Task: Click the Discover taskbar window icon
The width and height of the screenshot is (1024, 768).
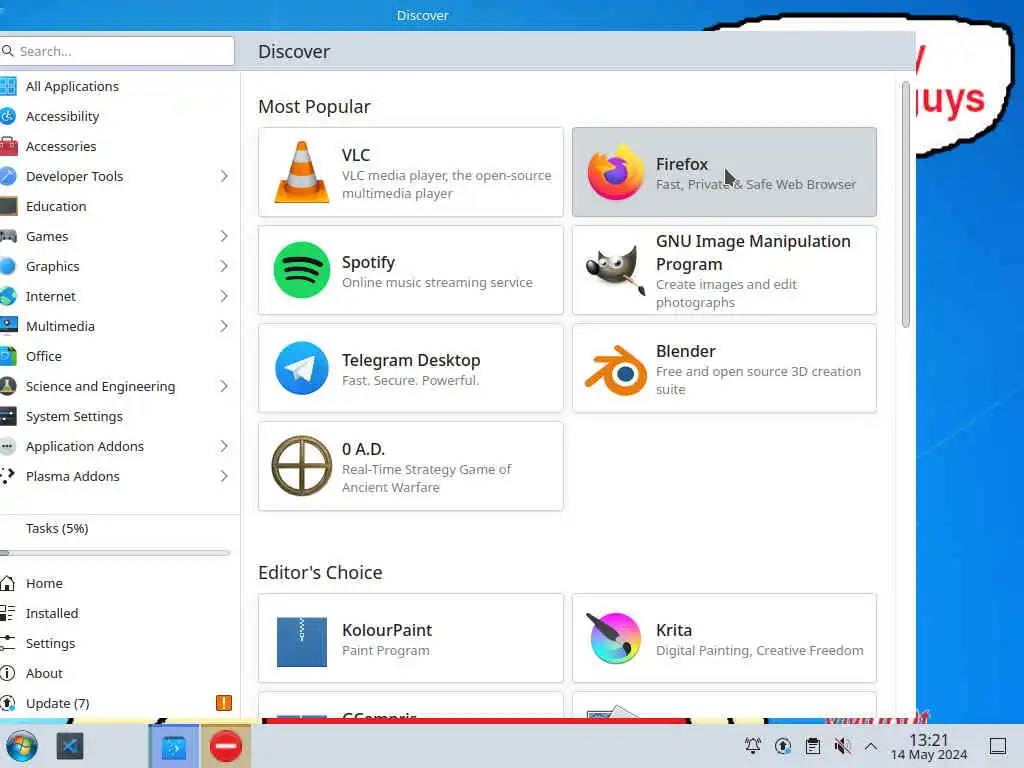Action: pos(174,746)
